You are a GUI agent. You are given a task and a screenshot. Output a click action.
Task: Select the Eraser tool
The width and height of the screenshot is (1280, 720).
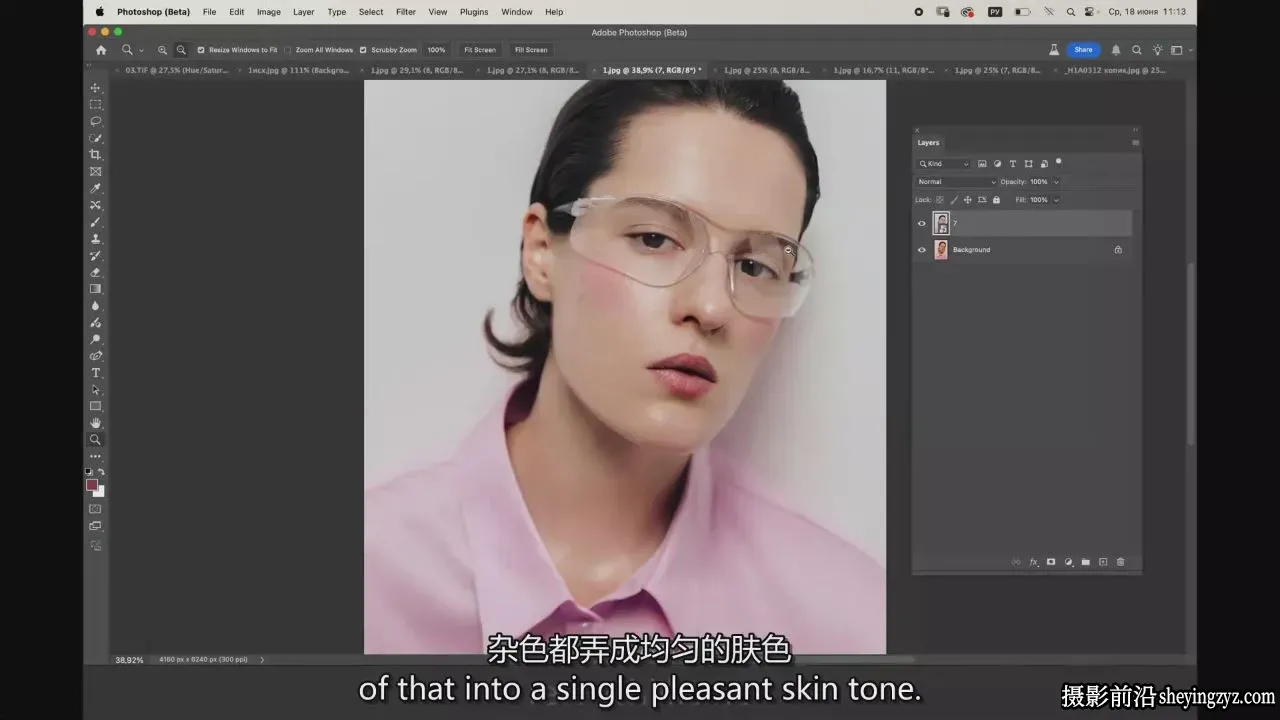point(96,272)
